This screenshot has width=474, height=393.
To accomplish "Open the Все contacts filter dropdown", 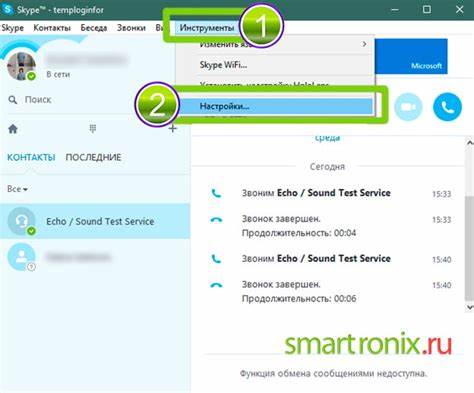I will click(17, 189).
